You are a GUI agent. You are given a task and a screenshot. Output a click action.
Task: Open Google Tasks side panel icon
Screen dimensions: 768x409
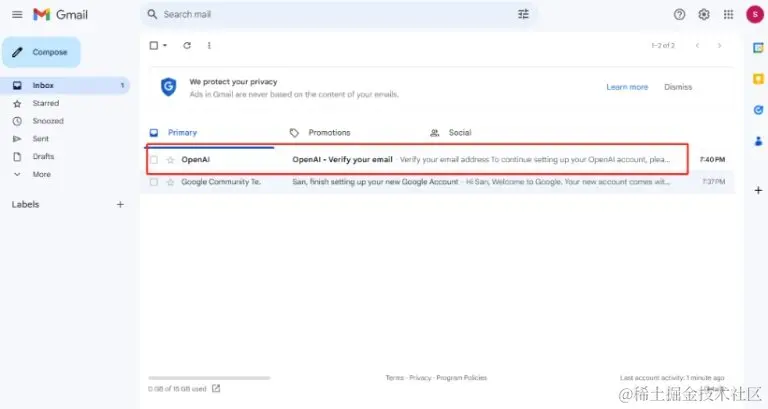tap(758, 110)
